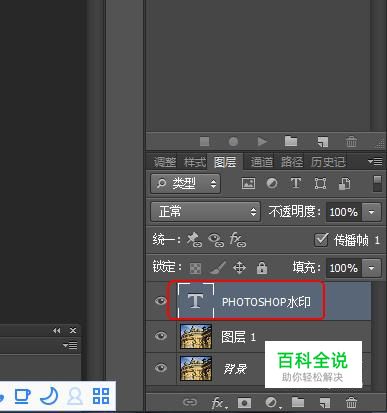Select the PHOTOSHOP水印 layer name
The height and width of the screenshot is (413, 387).
click(x=266, y=302)
